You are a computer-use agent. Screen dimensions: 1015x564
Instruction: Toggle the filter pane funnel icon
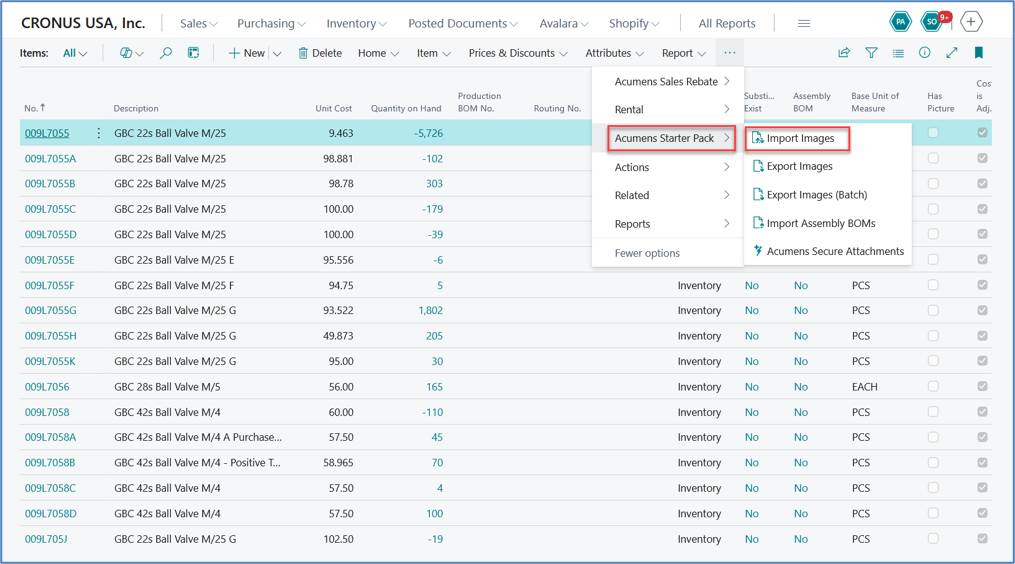point(871,53)
